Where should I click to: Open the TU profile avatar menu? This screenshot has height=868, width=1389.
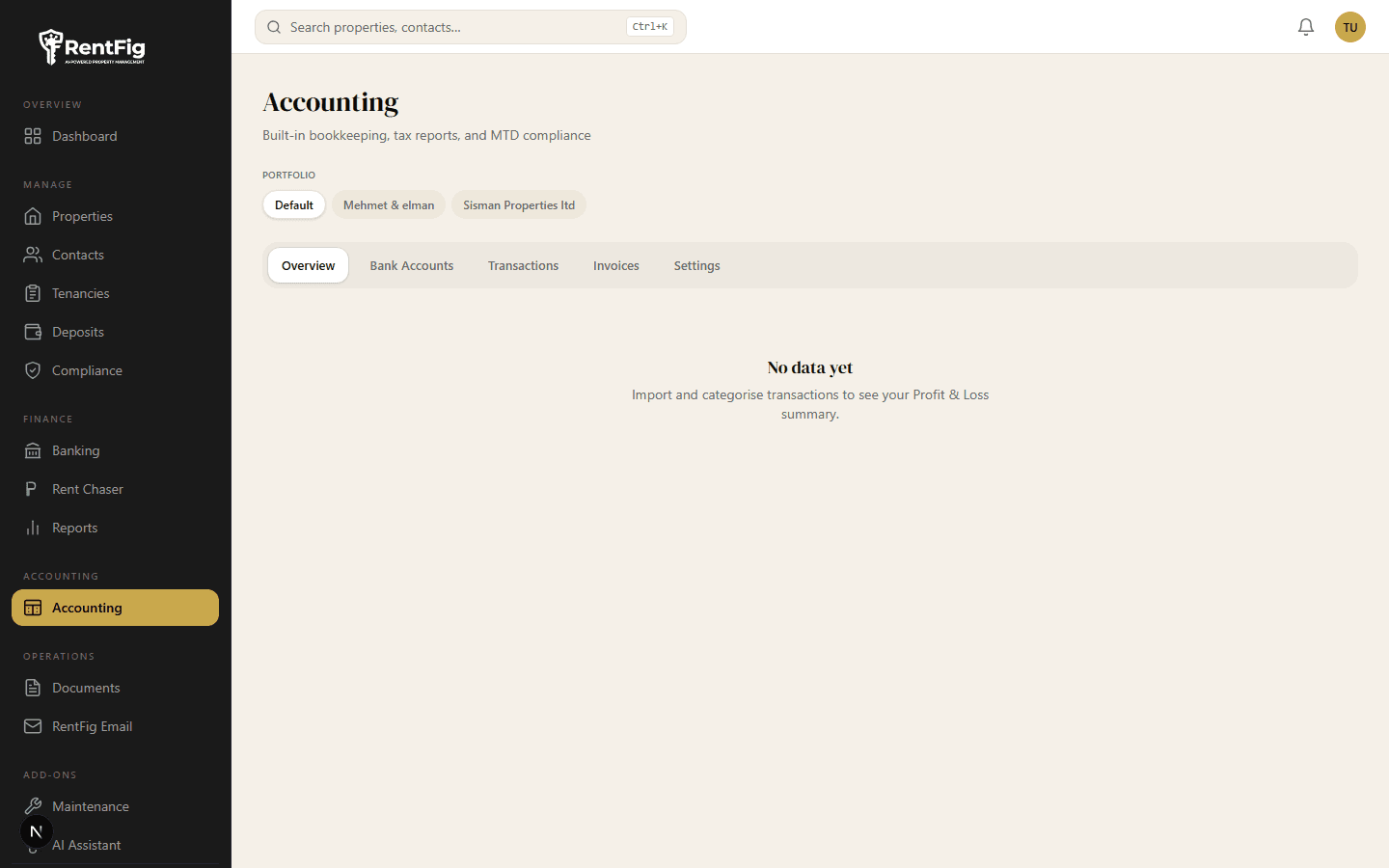click(1350, 27)
